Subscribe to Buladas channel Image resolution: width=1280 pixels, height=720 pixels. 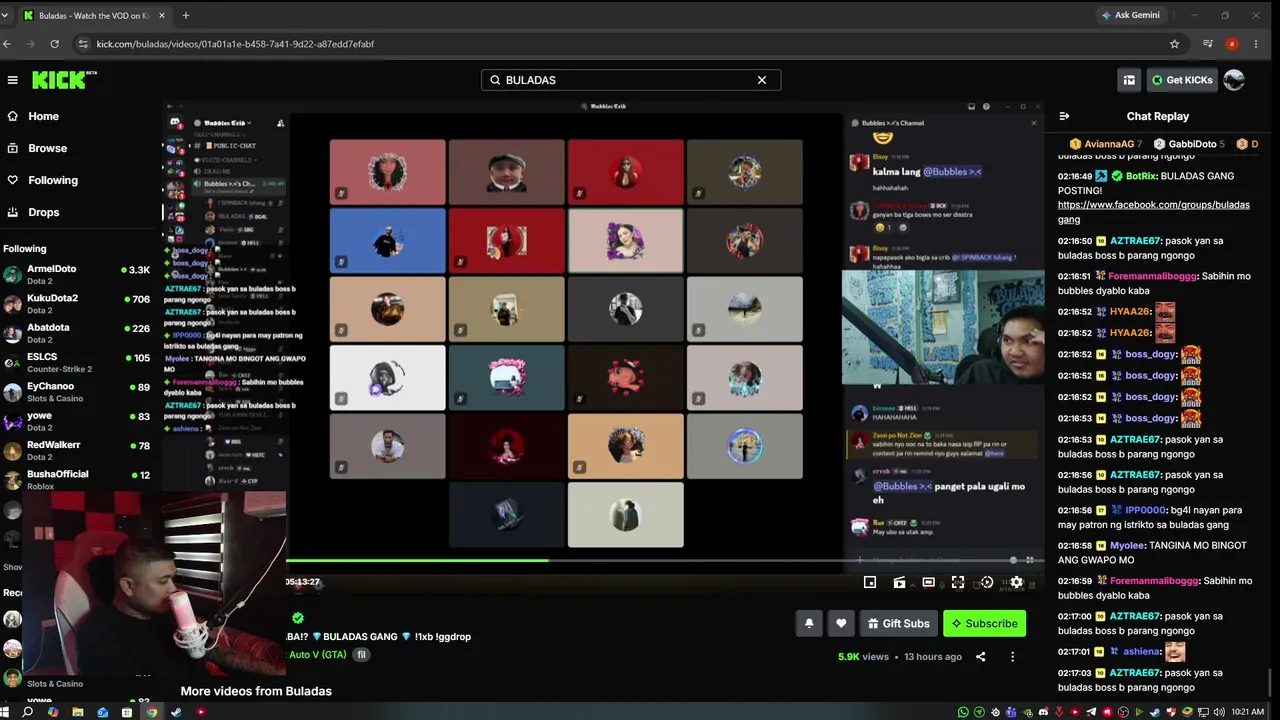(984, 623)
